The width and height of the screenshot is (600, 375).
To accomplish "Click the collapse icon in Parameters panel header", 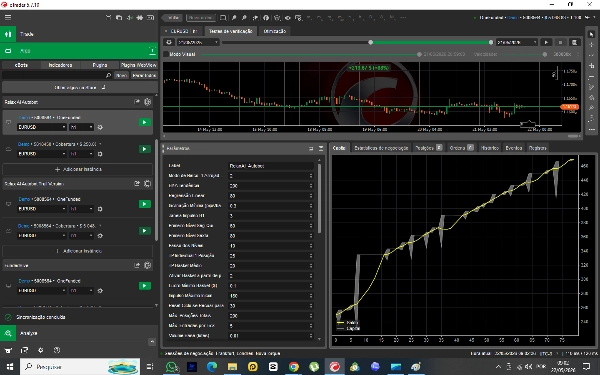I will click(x=311, y=148).
